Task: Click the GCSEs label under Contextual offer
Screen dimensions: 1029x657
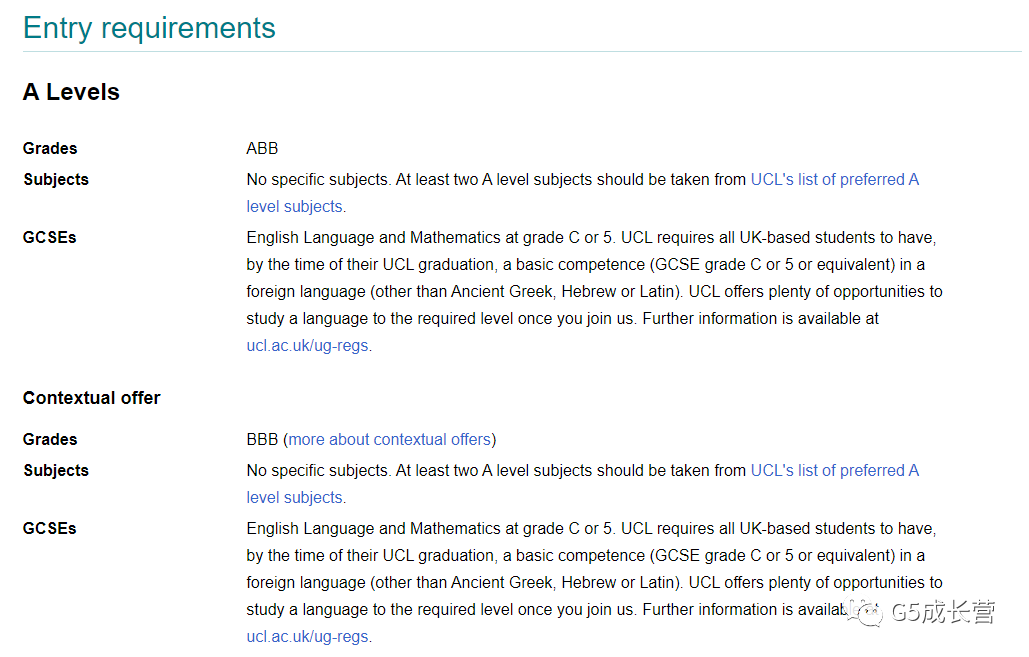Action: coord(50,528)
